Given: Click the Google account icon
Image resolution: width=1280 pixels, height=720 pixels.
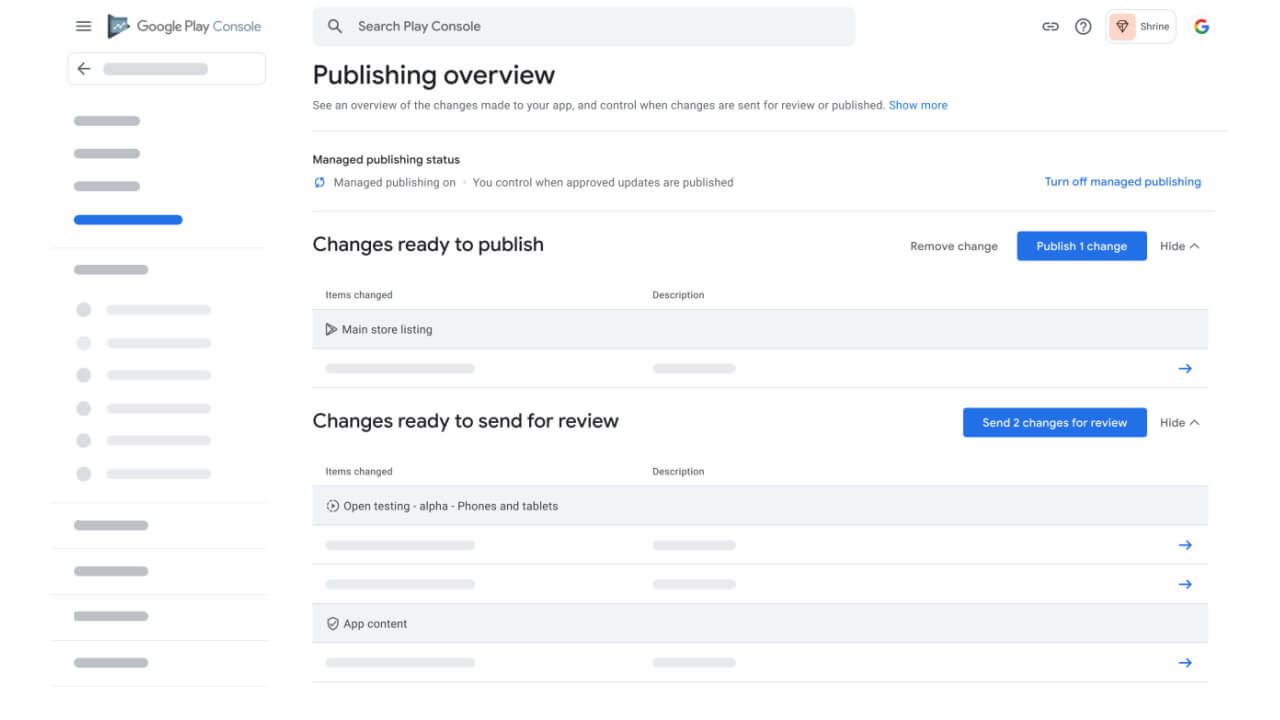Looking at the screenshot, I should click(x=1202, y=27).
